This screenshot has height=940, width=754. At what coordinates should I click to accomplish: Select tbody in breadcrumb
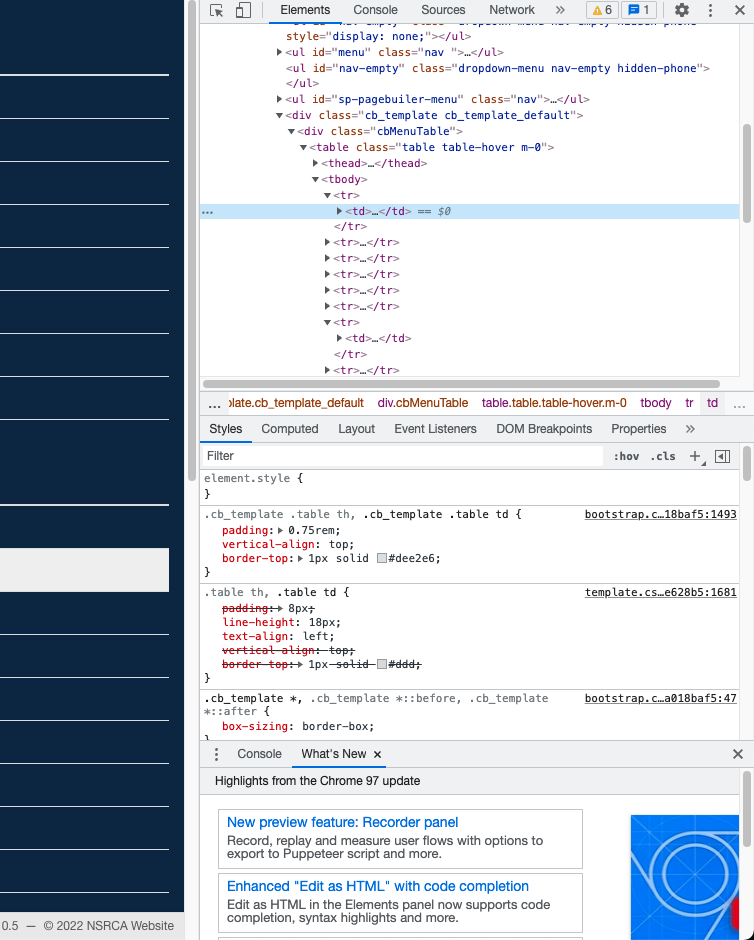click(x=656, y=403)
